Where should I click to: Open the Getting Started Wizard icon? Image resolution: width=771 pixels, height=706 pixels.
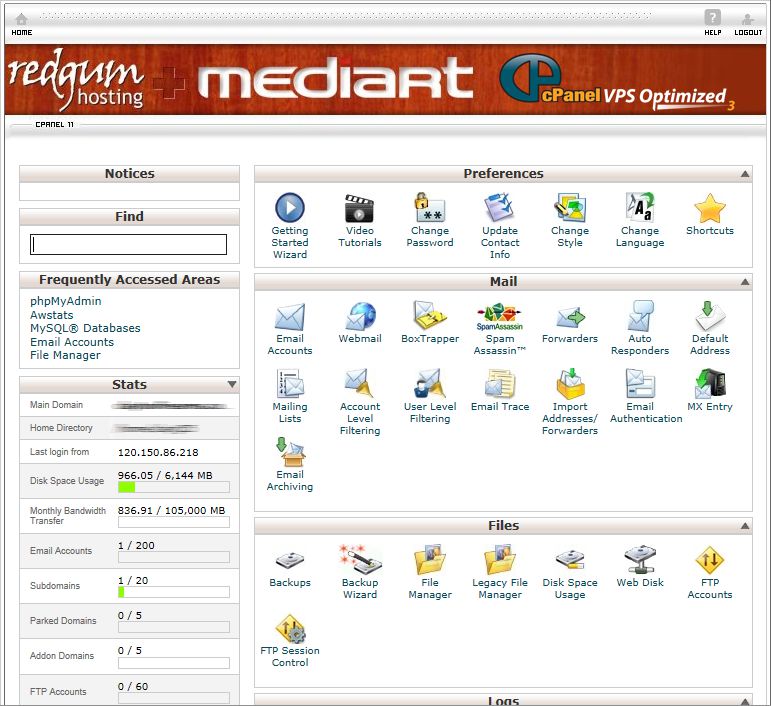pyautogui.click(x=290, y=209)
